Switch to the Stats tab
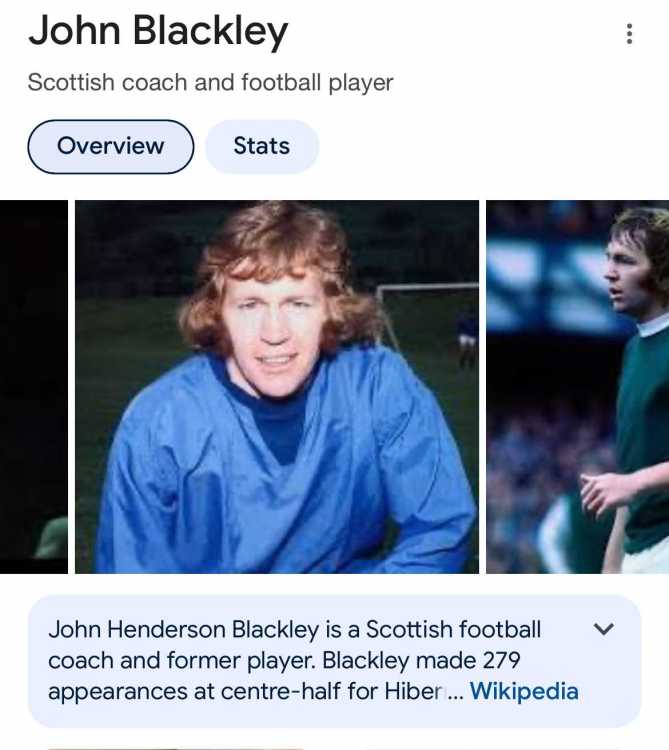The height and width of the screenshot is (750, 669). 262,146
